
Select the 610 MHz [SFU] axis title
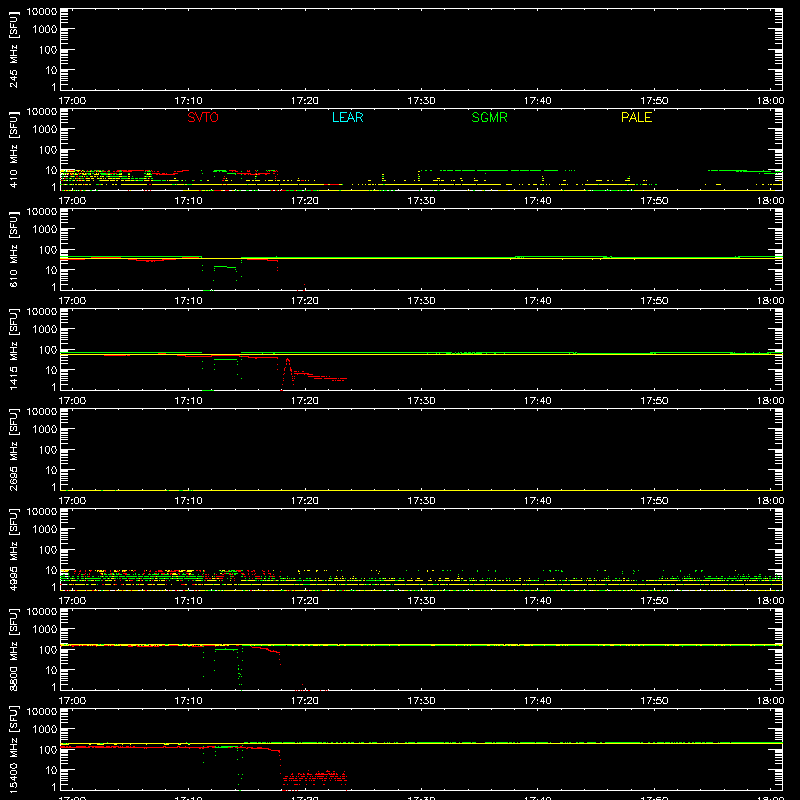pos(13,249)
